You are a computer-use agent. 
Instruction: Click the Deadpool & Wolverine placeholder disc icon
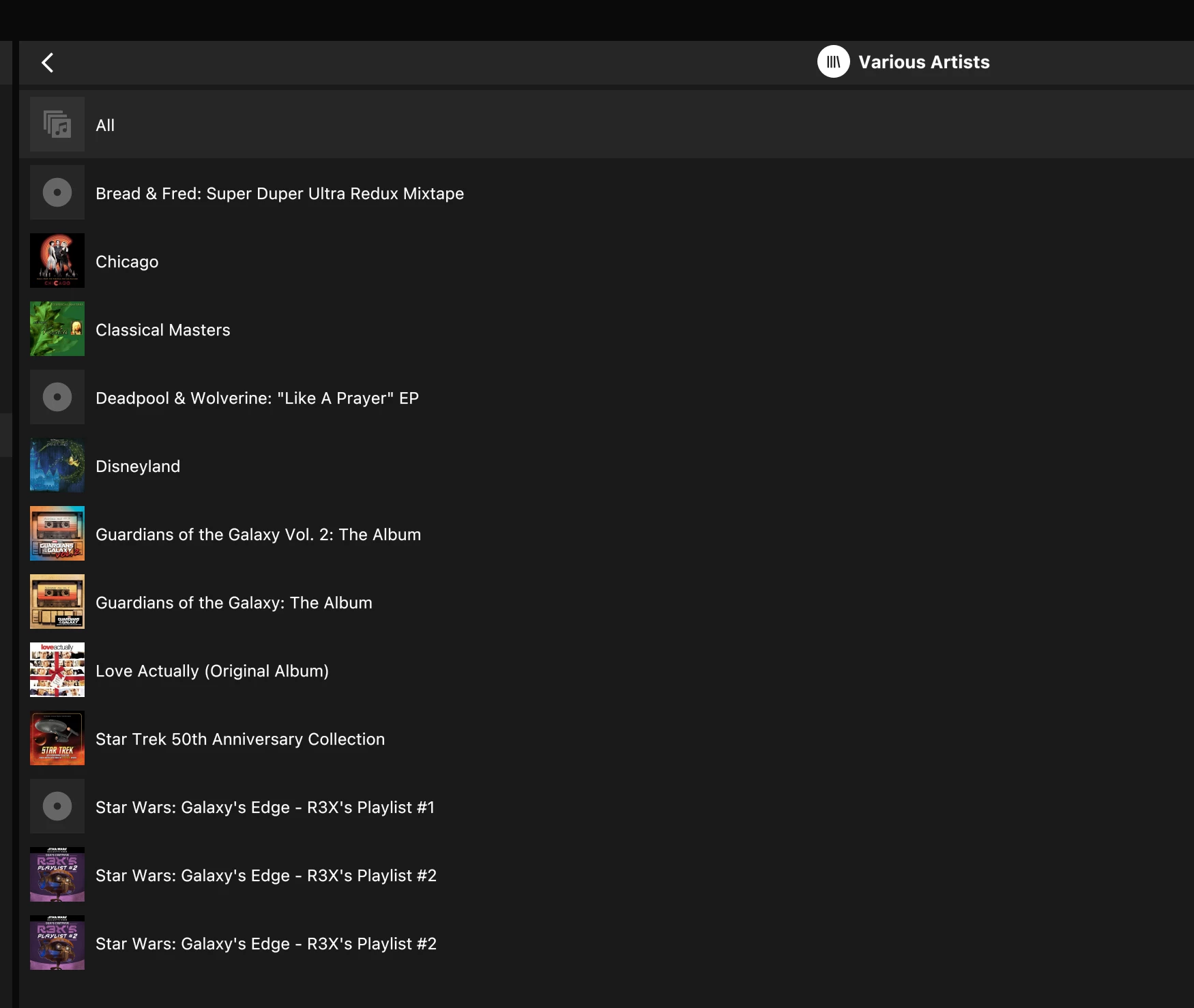click(x=57, y=398)
